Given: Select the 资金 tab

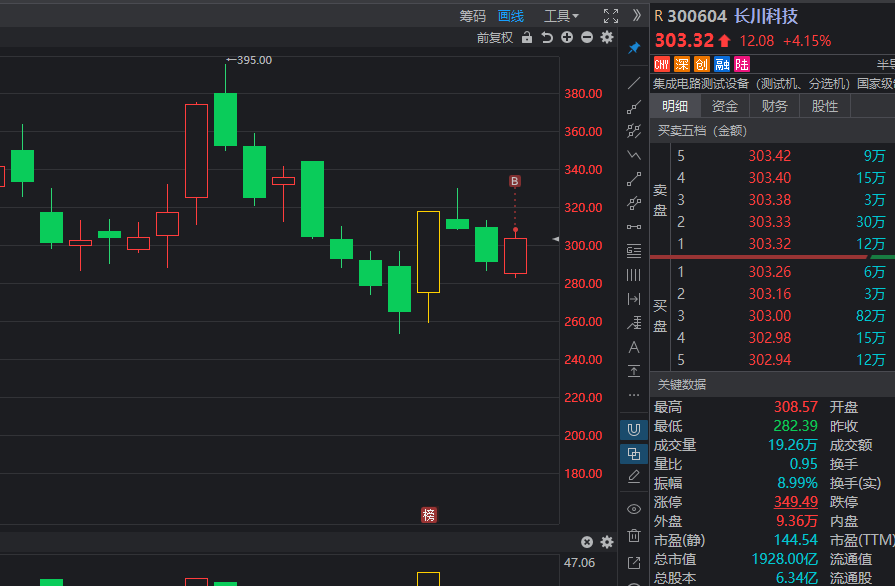Looking at the screenshot, I should coord(724,106).
